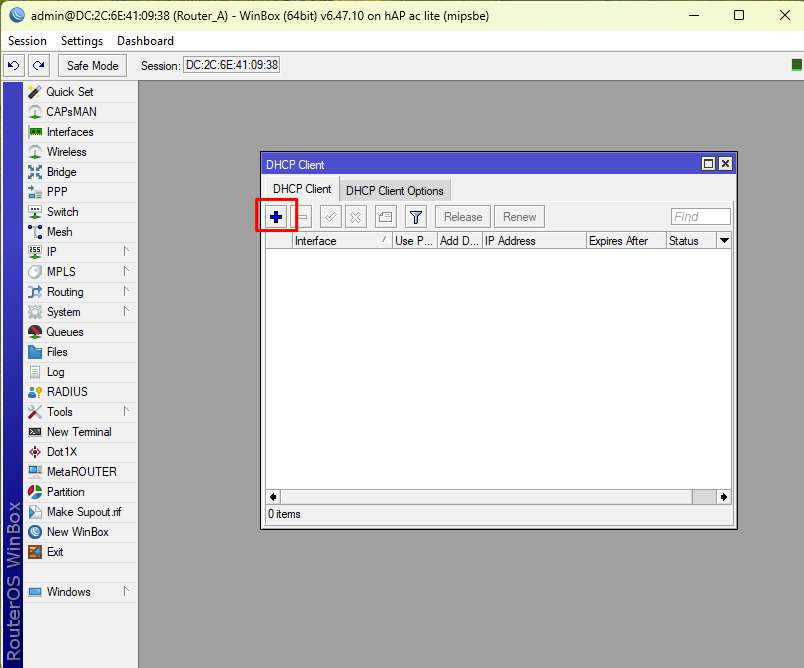Viewport: 804px width, 668px height.
Task: Click the horizontal scrollbar in DHCP Client
Action: 486,496
